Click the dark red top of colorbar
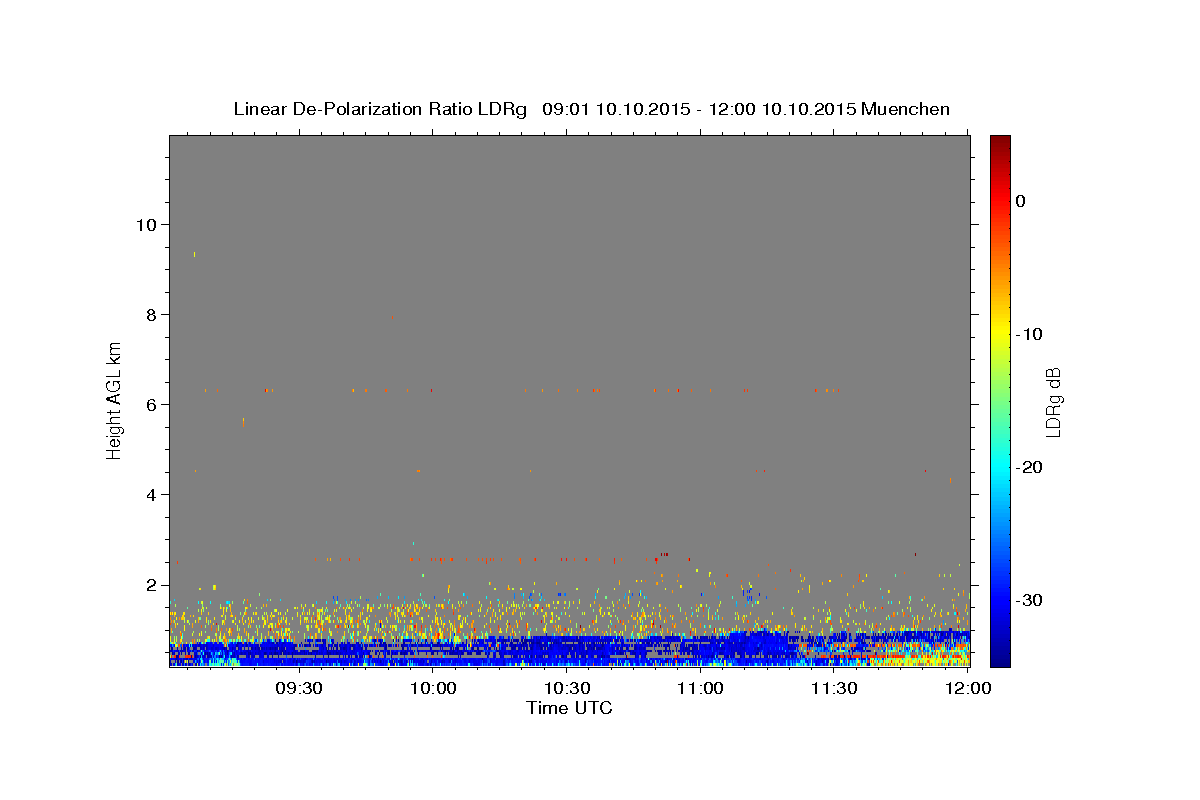 [x=1000, y=145]
